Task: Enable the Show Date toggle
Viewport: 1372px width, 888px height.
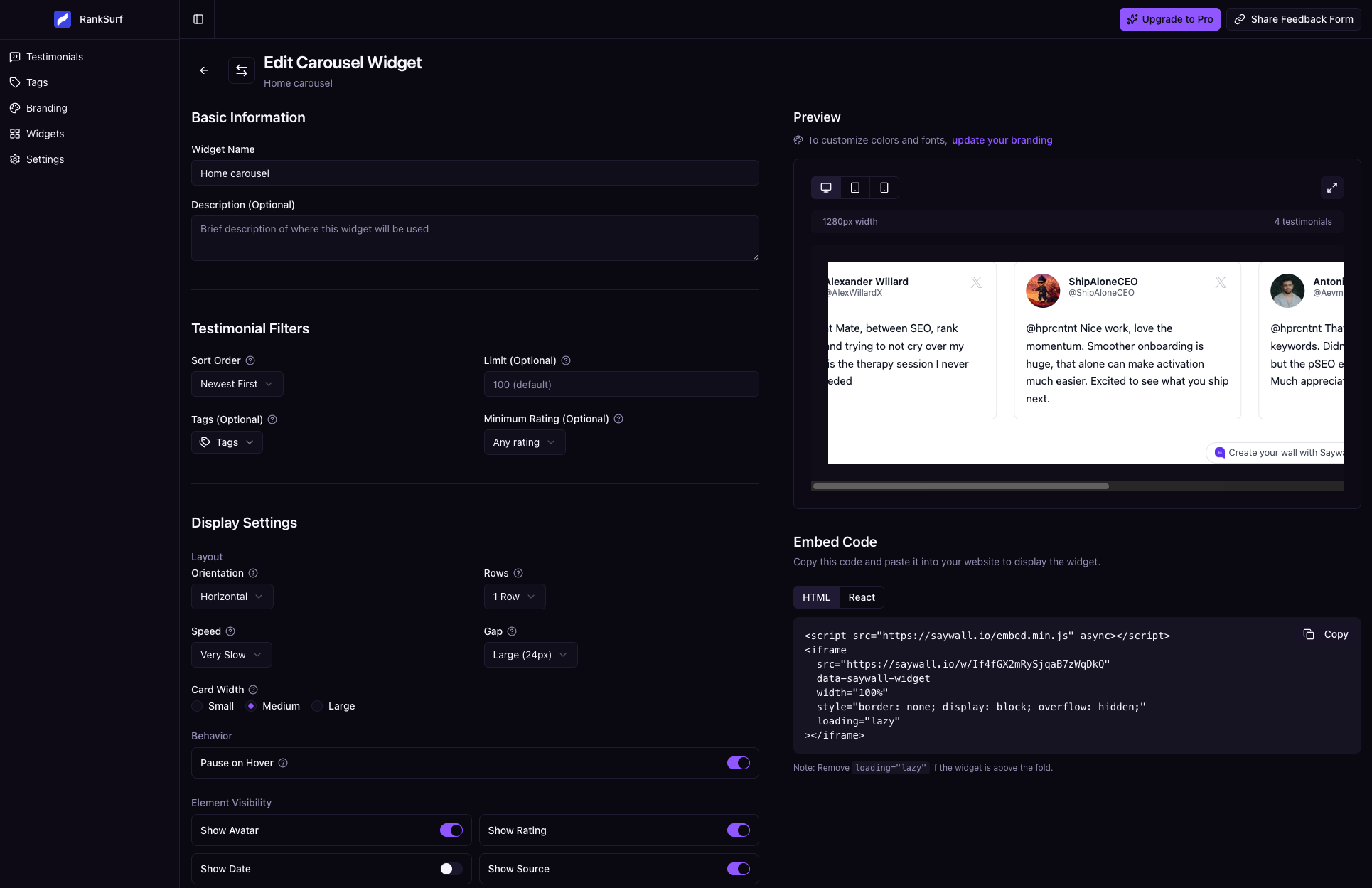Action: point(450,868)
